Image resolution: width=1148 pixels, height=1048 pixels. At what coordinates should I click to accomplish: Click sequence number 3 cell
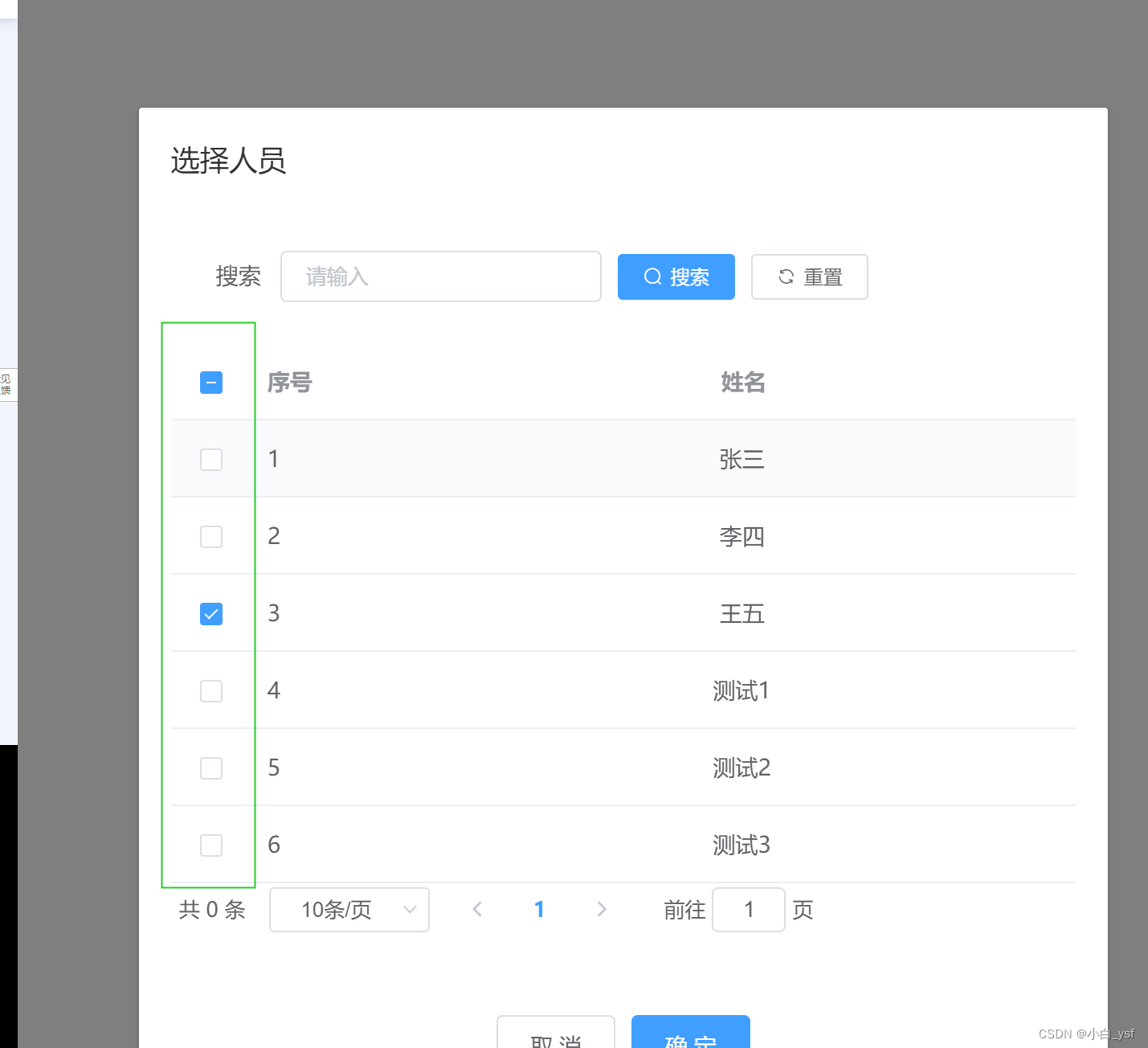[x=274, y=613]
